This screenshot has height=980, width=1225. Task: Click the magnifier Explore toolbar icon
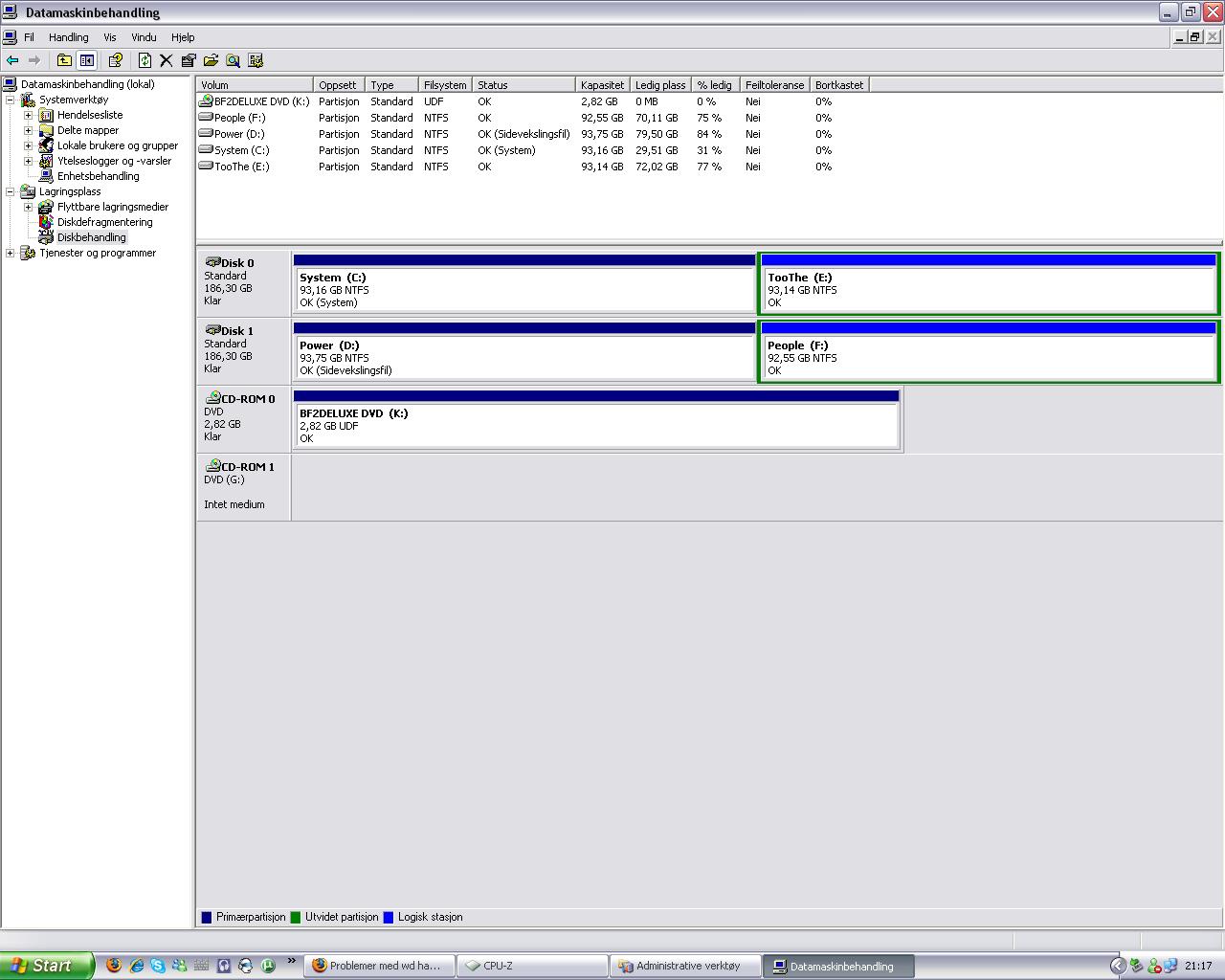(233, 60)
